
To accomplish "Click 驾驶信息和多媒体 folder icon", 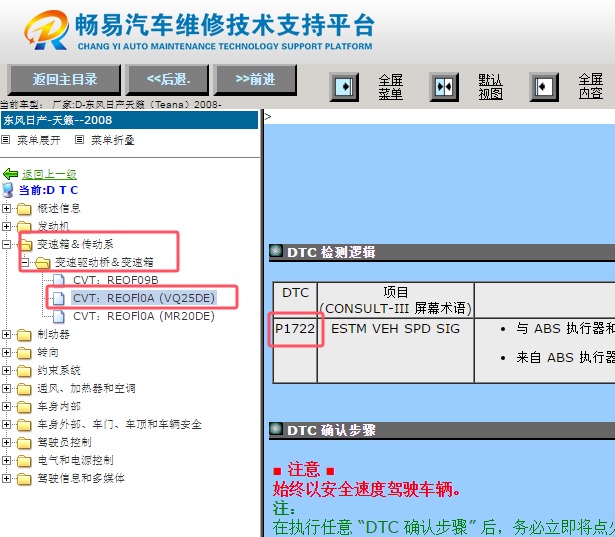I will [24, 479].
